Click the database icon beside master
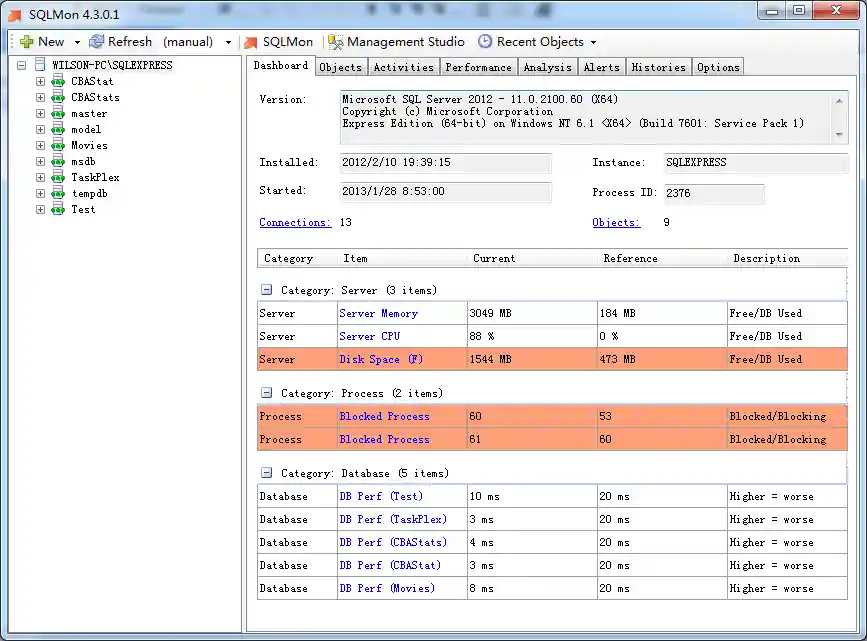Screen dimensions: 867x641 tap(57, 113)
